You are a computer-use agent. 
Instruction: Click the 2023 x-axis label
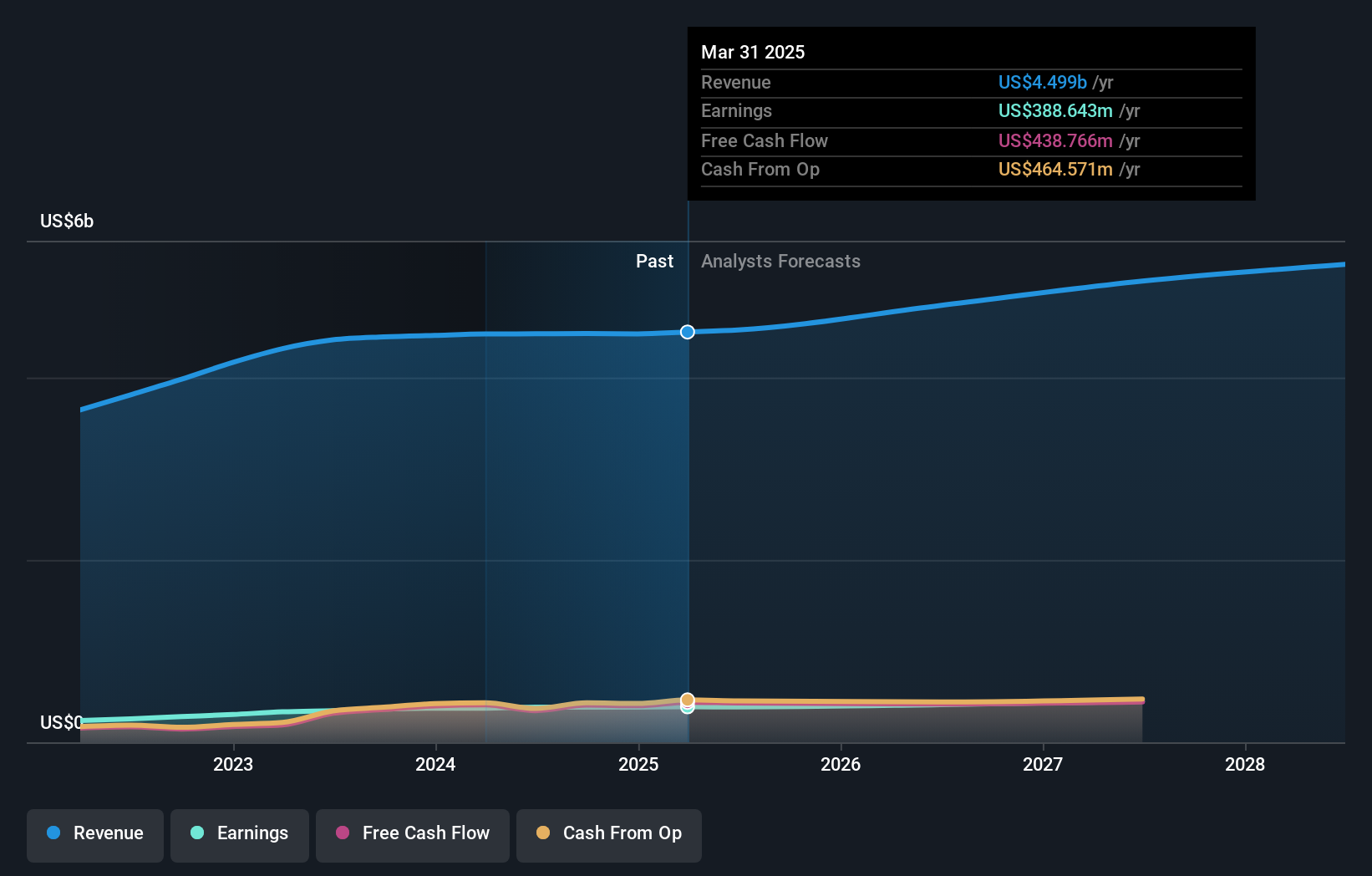click(x=233, y=764)
